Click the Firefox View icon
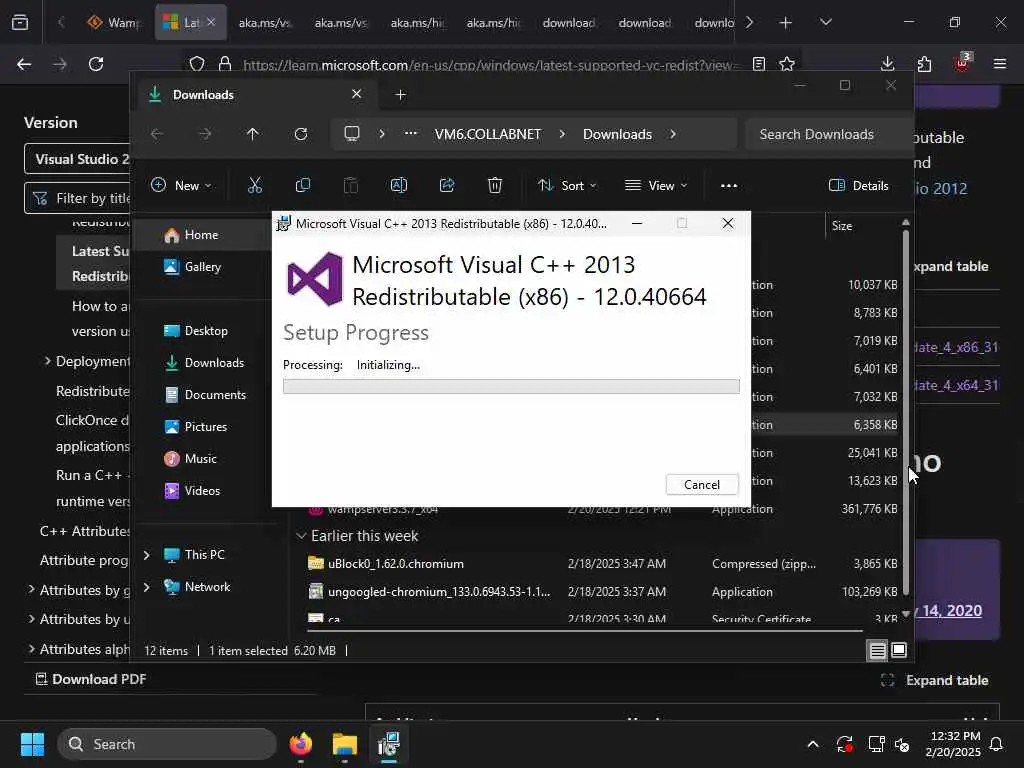 (20, 23)
